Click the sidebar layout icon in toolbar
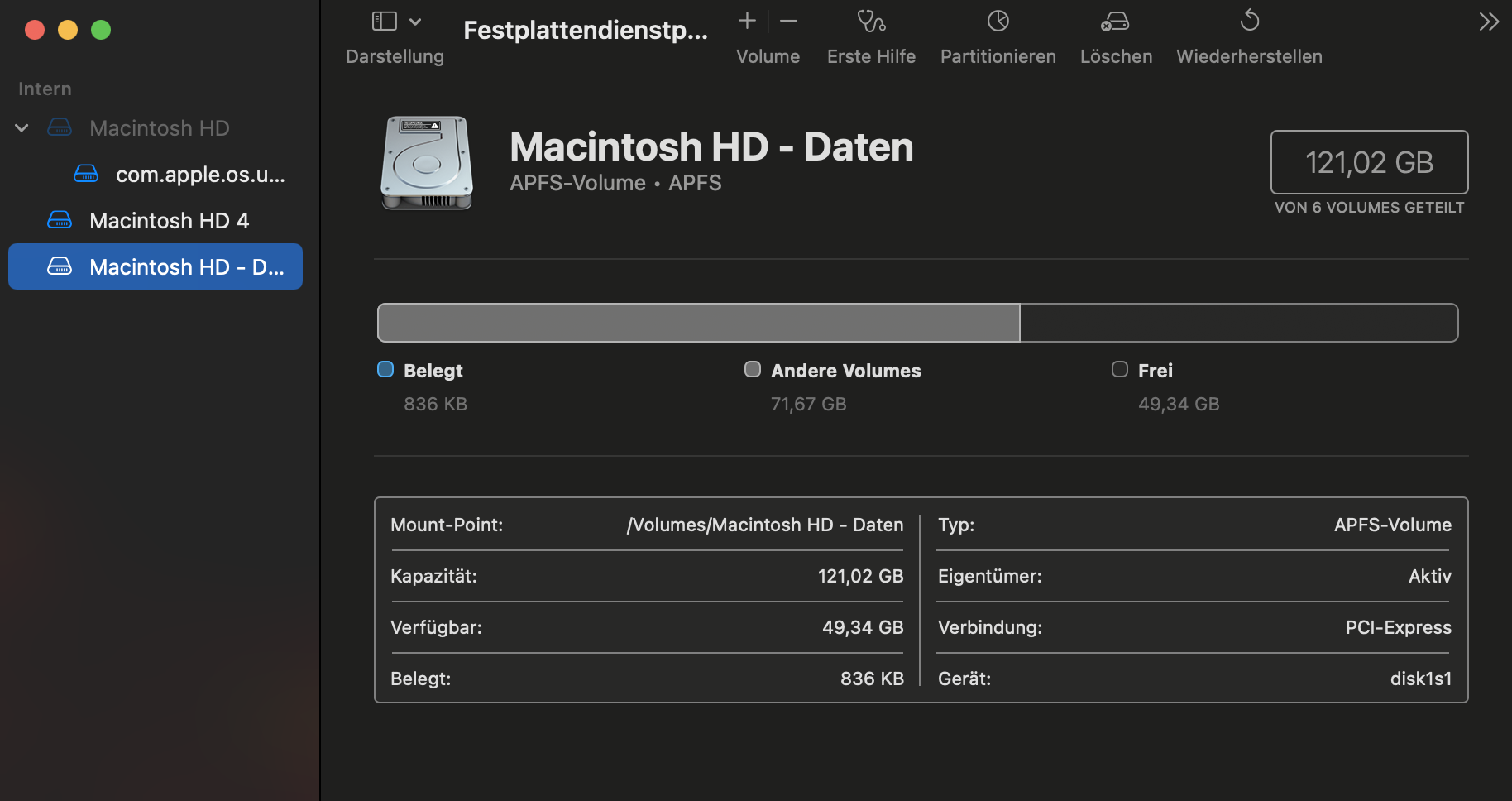 pos(385,21)
